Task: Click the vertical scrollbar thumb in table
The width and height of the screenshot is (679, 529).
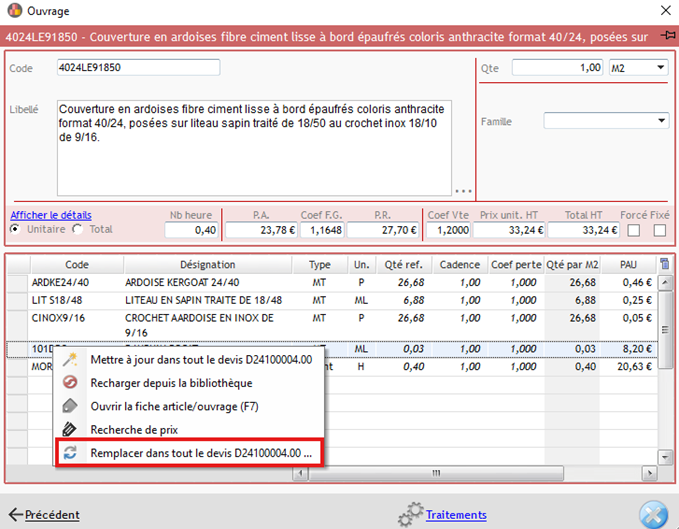Action: (665, 330)
